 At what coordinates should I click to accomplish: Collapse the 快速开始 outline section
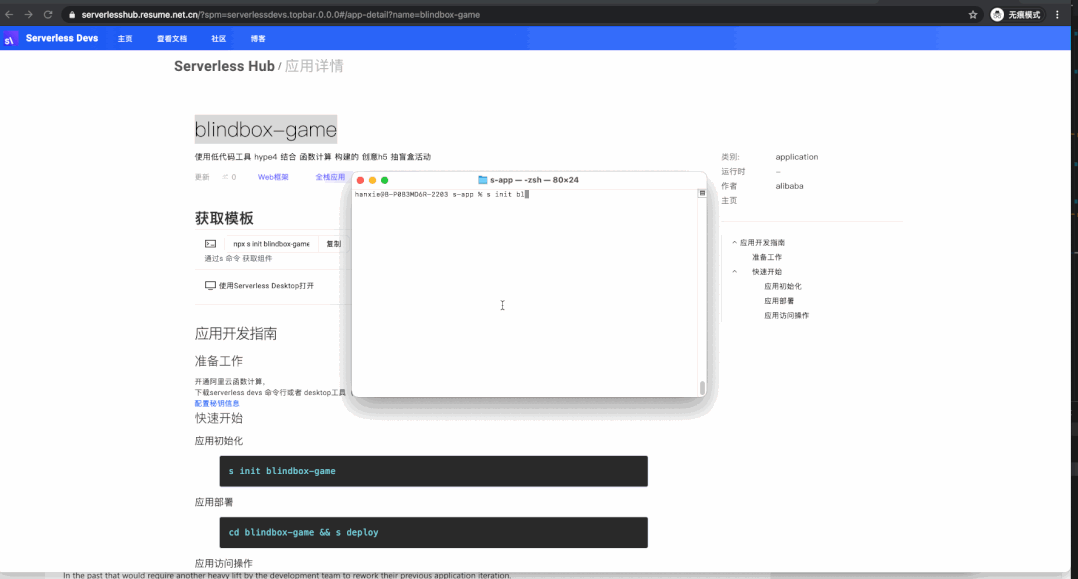click(x=734, y=272)
